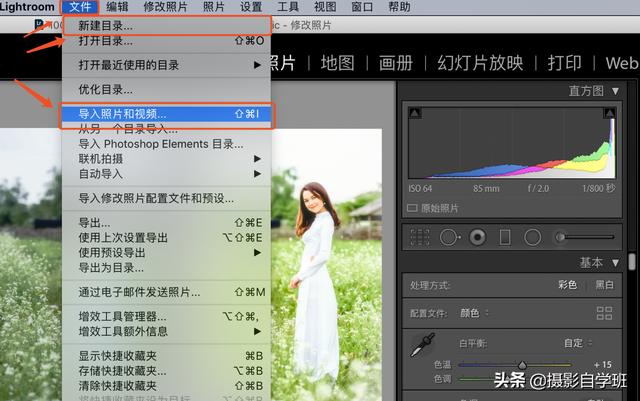Click the 色温 value +15 field

click(603, 365)
